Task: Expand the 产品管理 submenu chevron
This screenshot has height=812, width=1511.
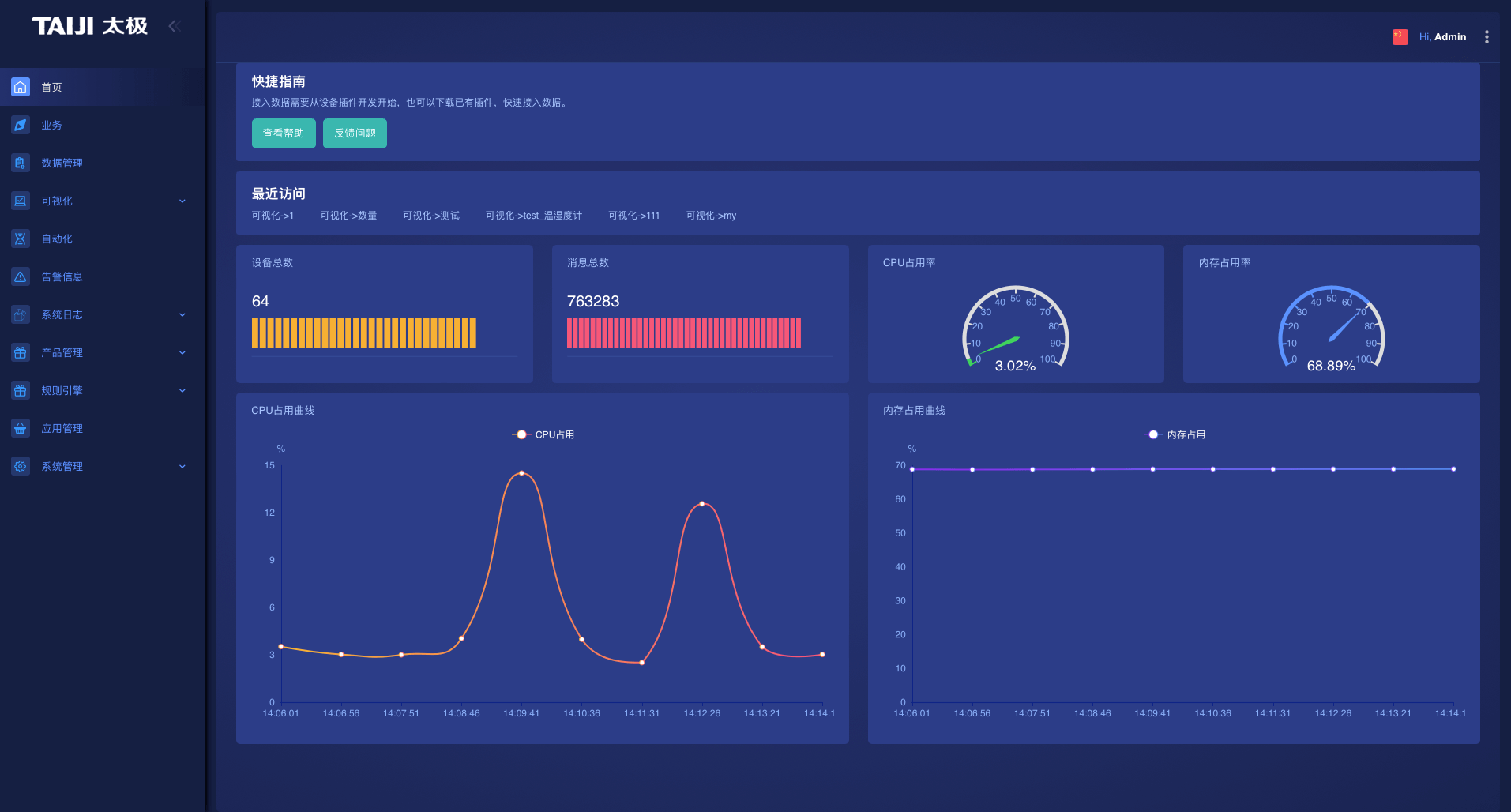Action: [182, 352]
